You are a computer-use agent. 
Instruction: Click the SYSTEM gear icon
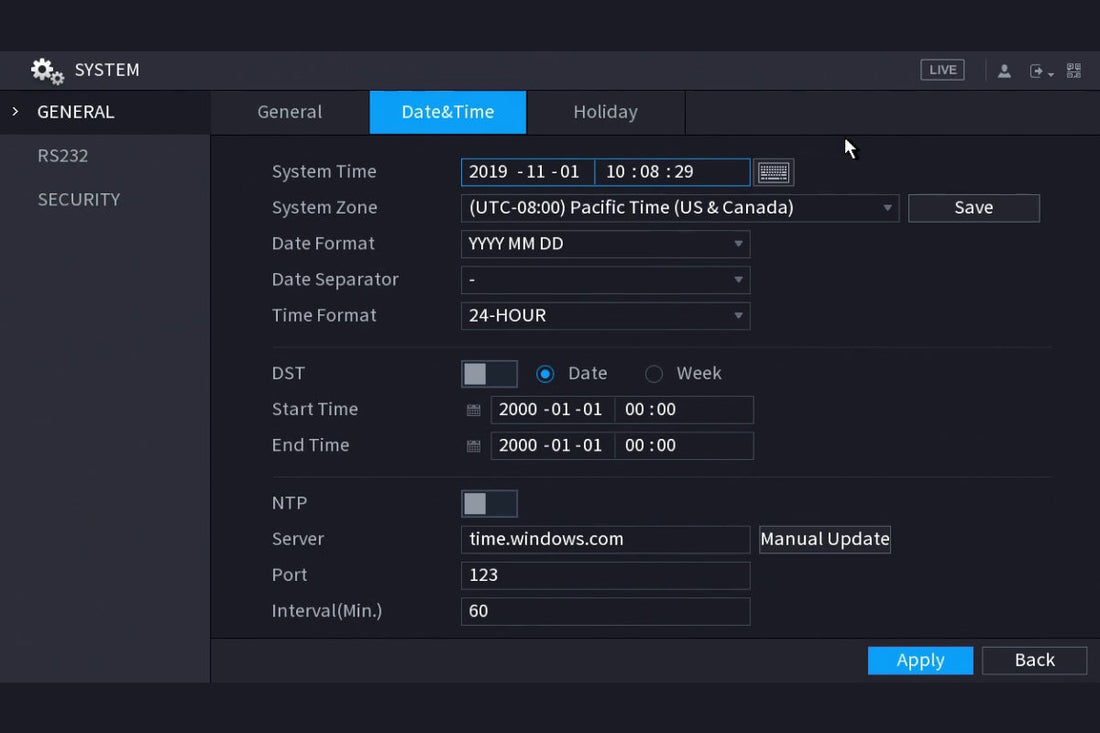pyautogui.click(x=46, y=70)
